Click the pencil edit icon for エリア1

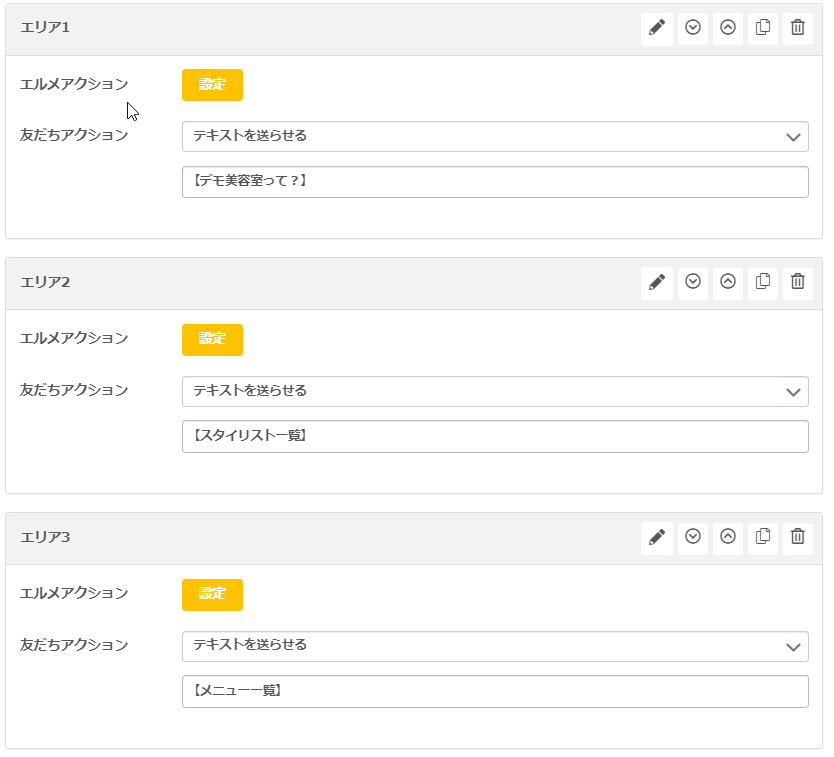coord(656,28)
